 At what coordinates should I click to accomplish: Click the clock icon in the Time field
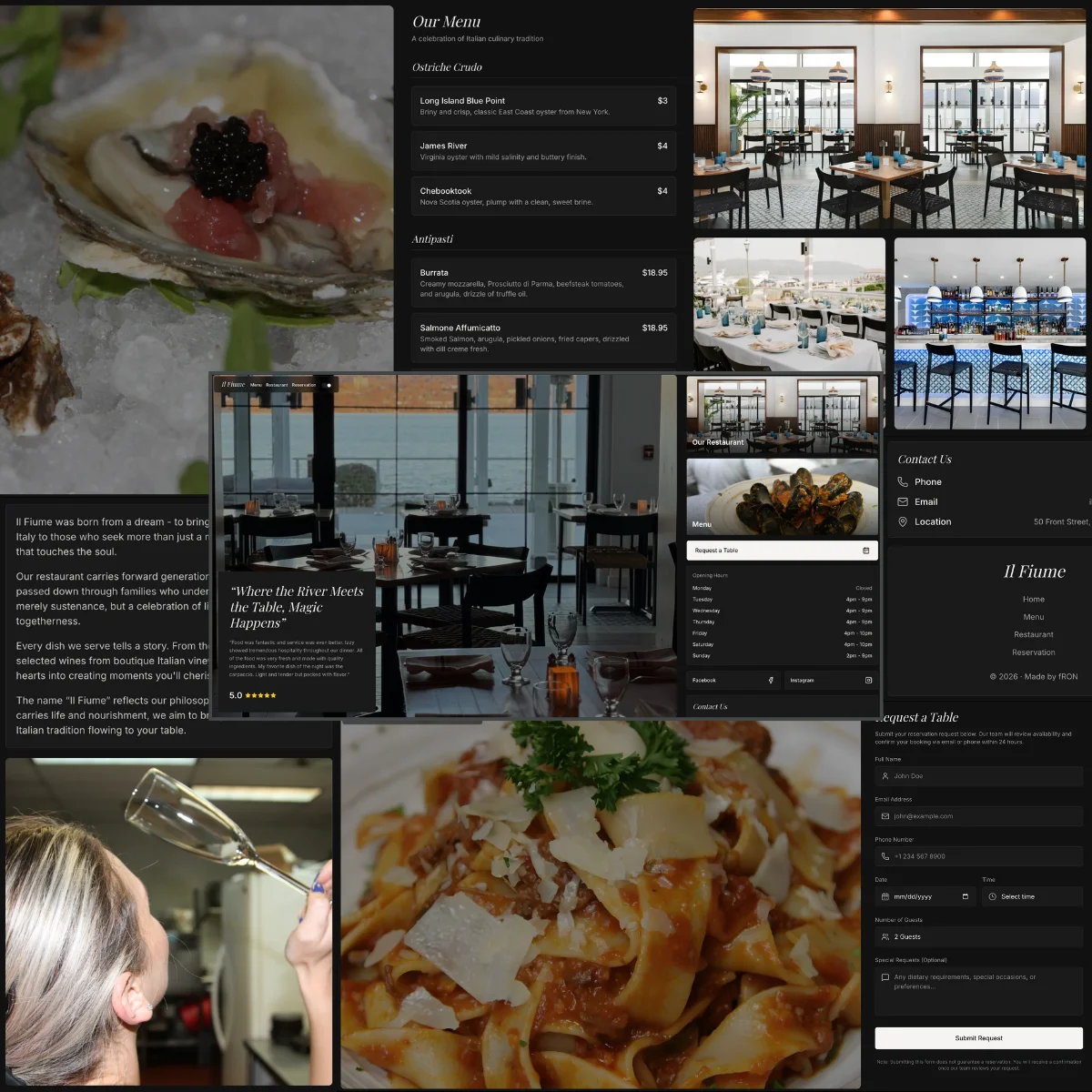[x=993, y=896]
